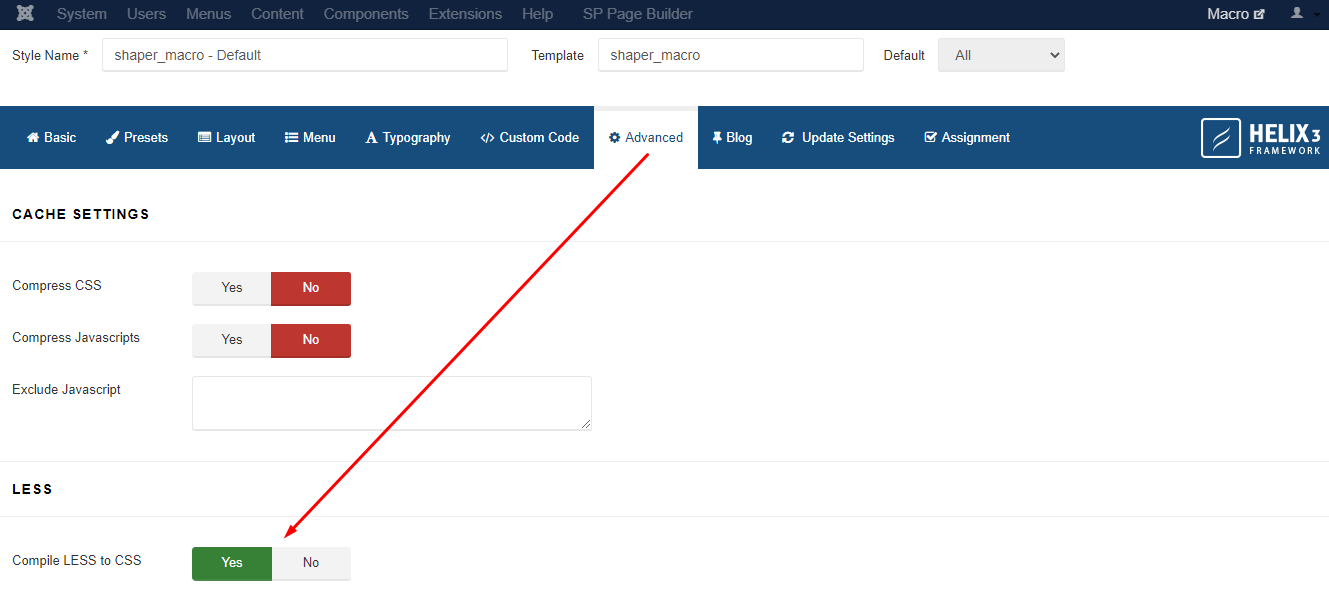Click the Compress Javascripts label
The image size is (1329, 600).
[x=76, y=338]
